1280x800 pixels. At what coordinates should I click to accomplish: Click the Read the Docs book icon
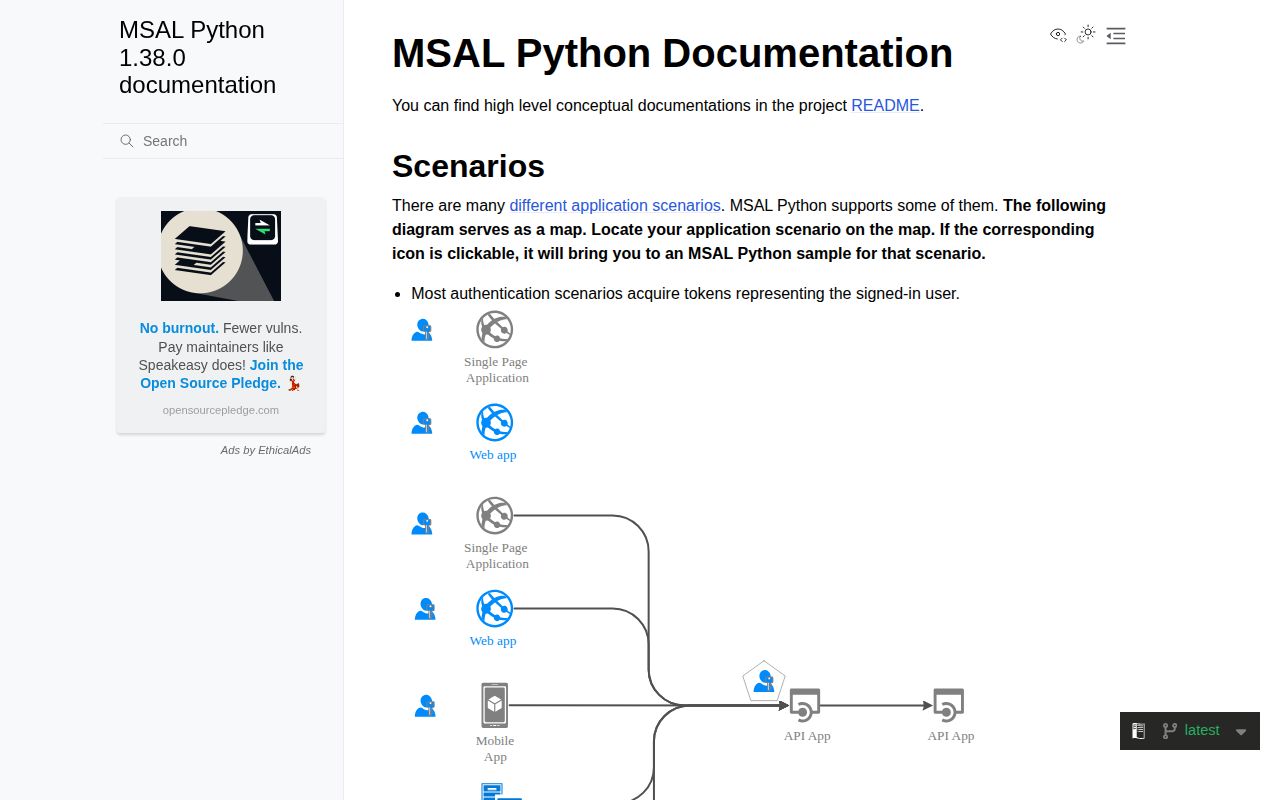1138,731
